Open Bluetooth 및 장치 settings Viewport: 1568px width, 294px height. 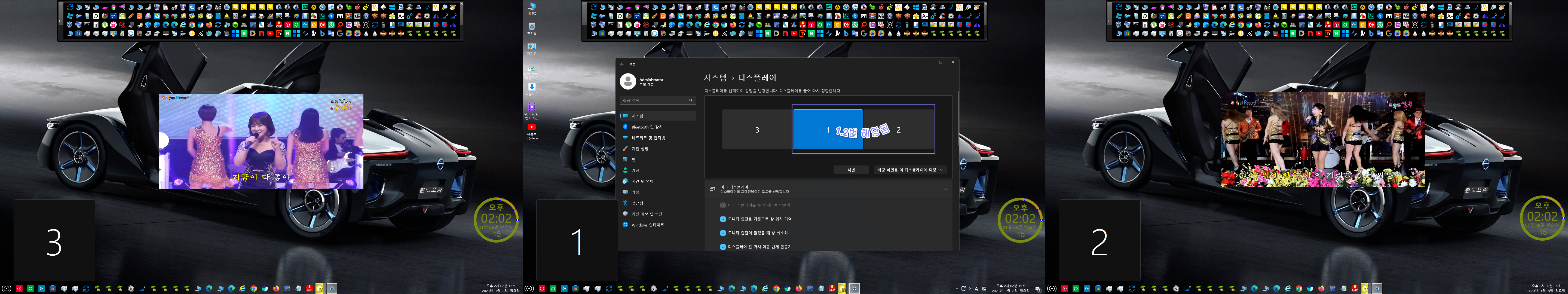click(657, 127)
